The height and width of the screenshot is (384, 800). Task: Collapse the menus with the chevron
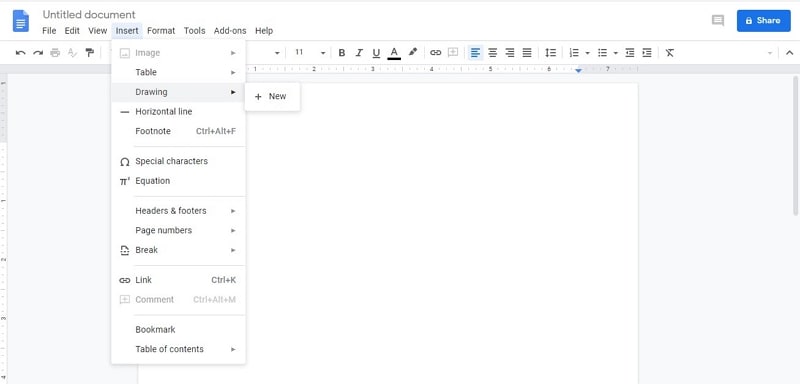[789, 53]
